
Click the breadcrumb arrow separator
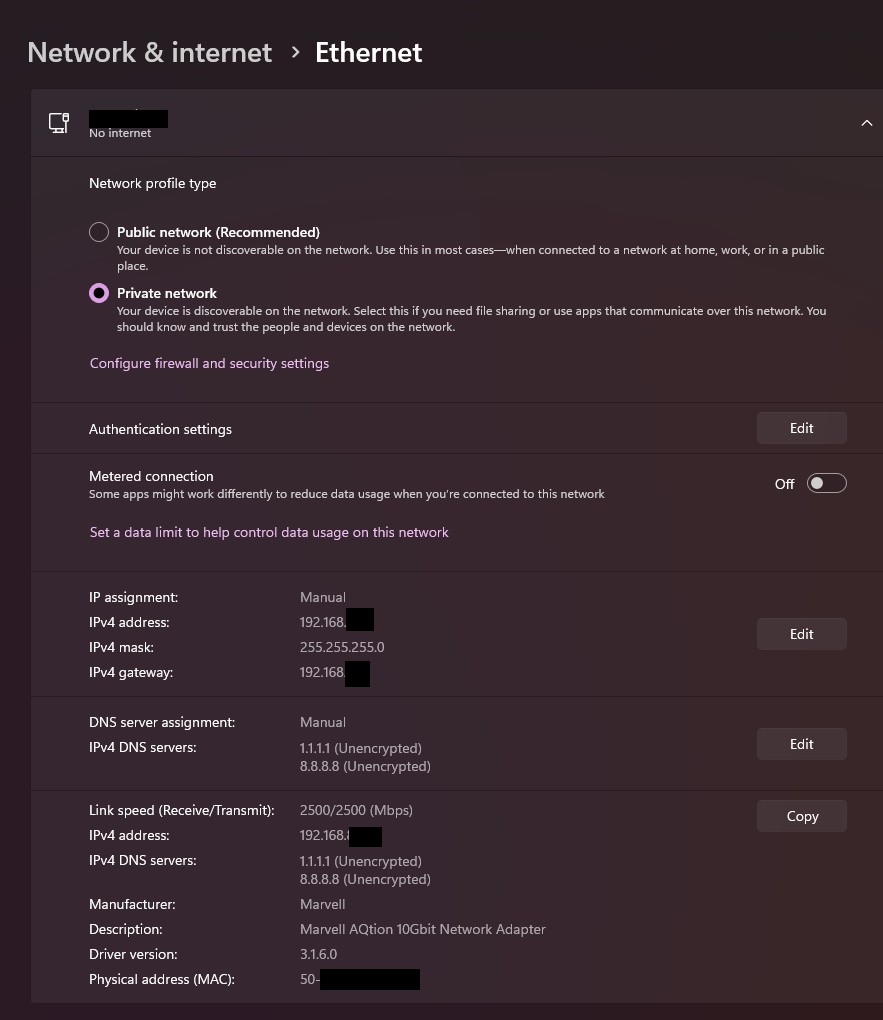(x=295, y=52)
